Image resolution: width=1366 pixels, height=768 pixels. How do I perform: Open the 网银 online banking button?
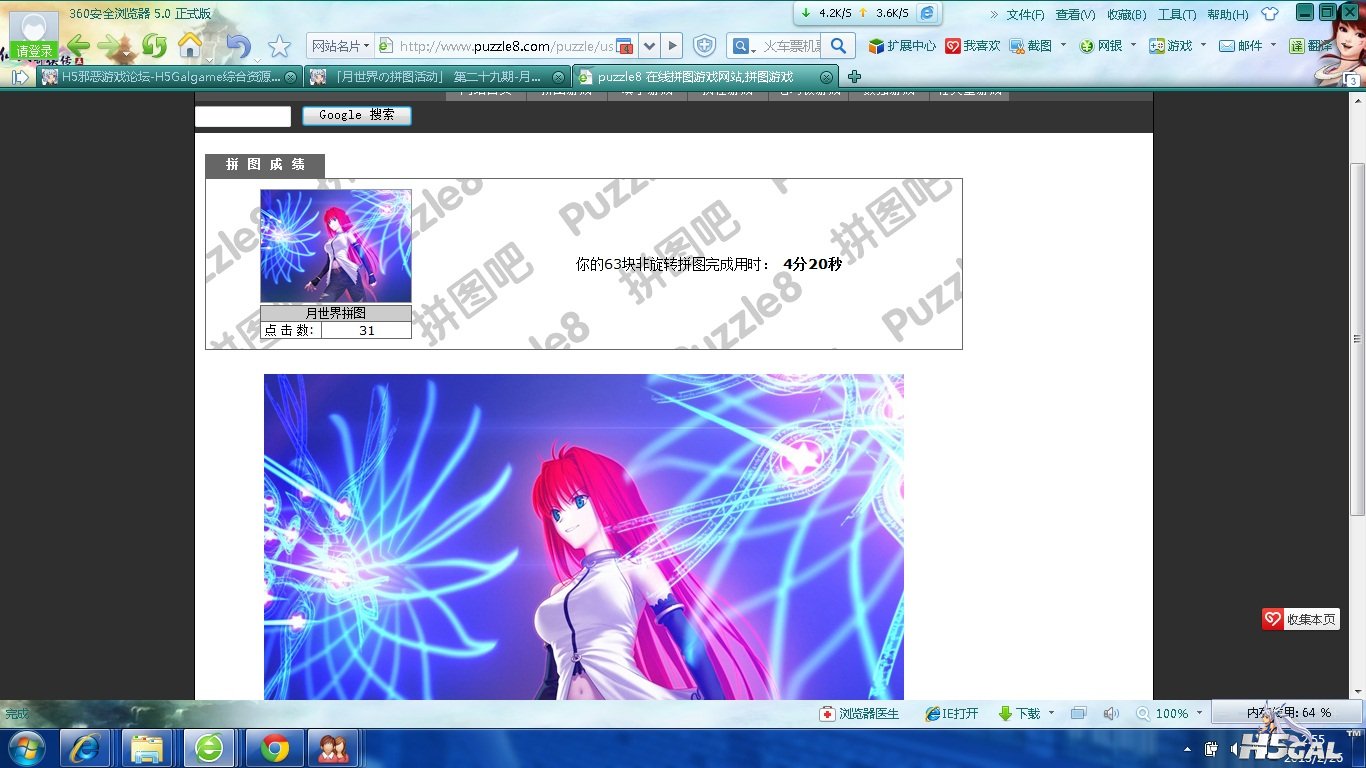tap(1101, 46)
